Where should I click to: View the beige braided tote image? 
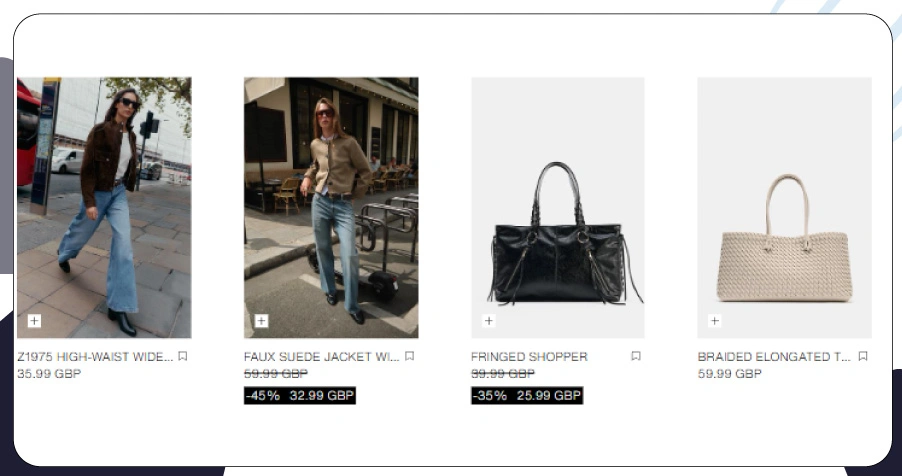pos(785,207)
